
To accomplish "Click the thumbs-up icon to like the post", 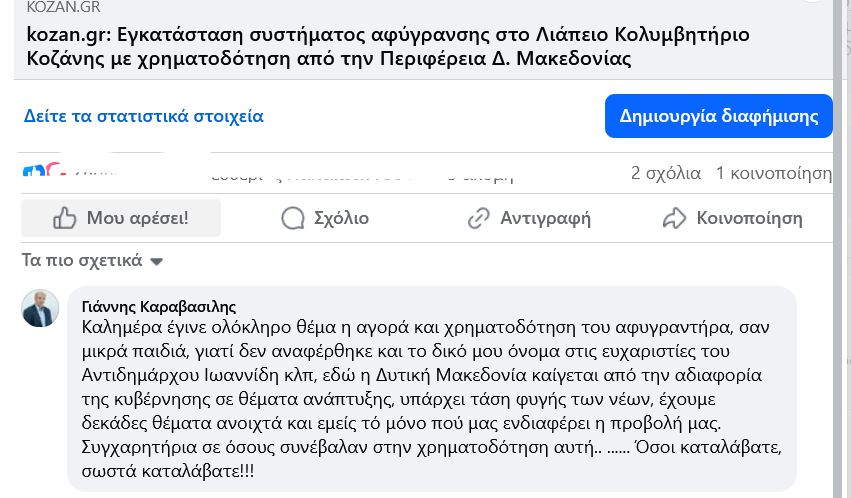I will (65, 218).
